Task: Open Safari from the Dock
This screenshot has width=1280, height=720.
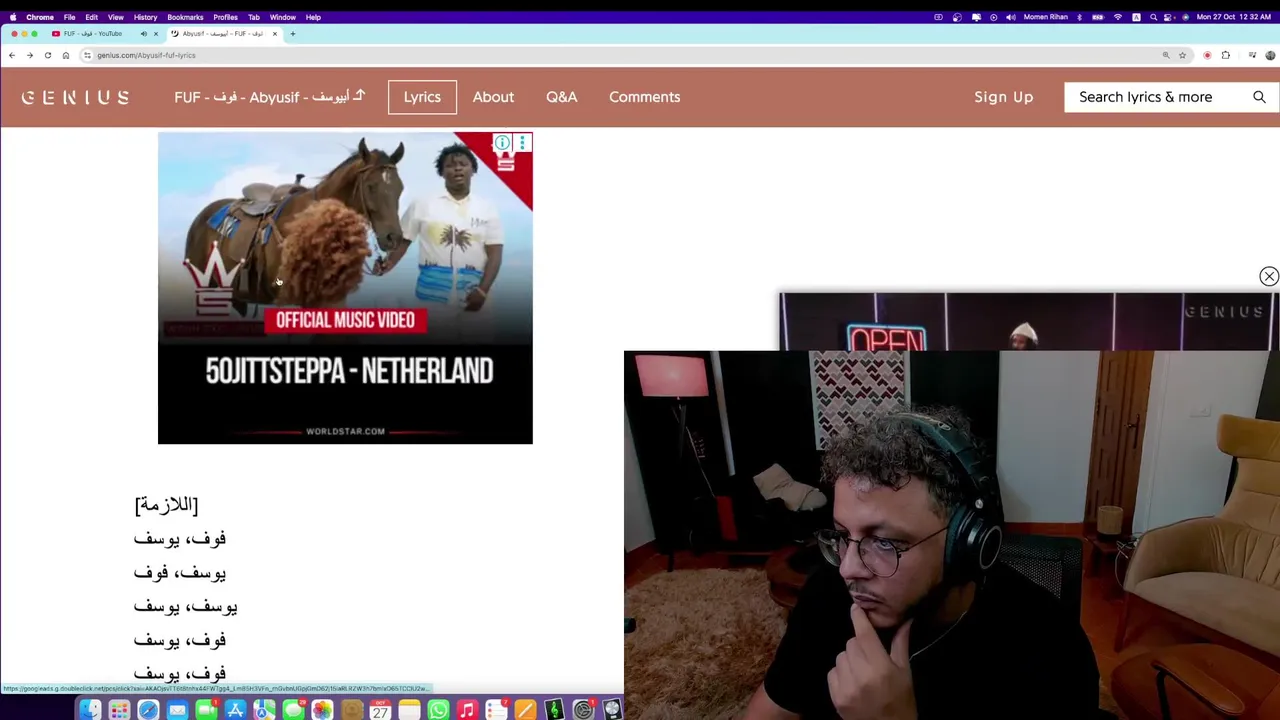Action: pos(148,710)
